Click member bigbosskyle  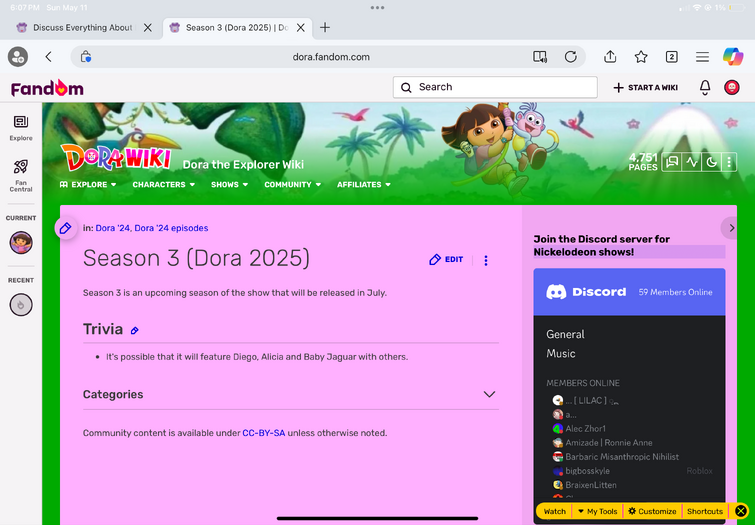point(581,471)
